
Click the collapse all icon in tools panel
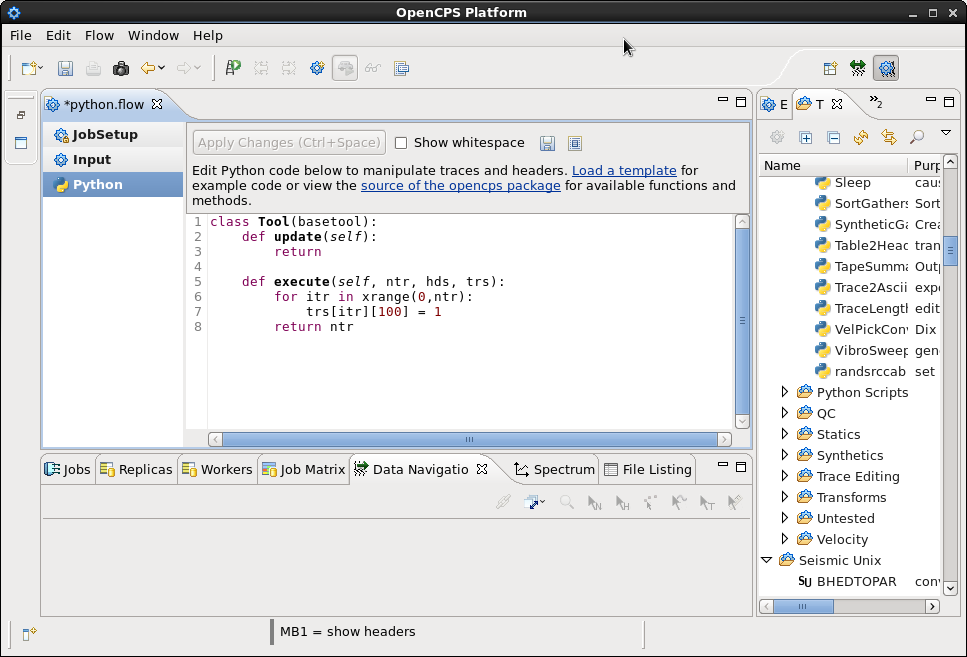tap(833, 137)
